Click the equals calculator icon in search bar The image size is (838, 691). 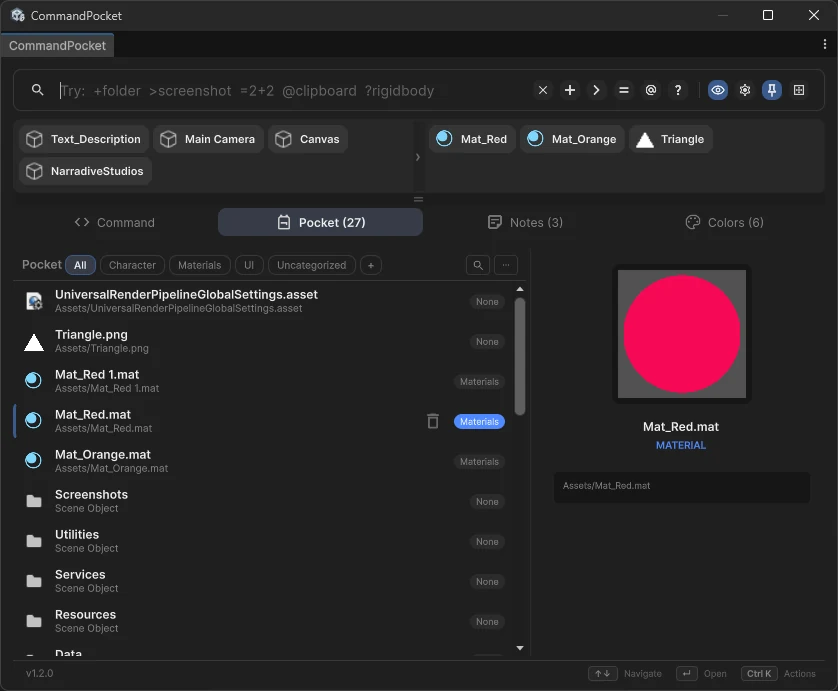point(624,90)
